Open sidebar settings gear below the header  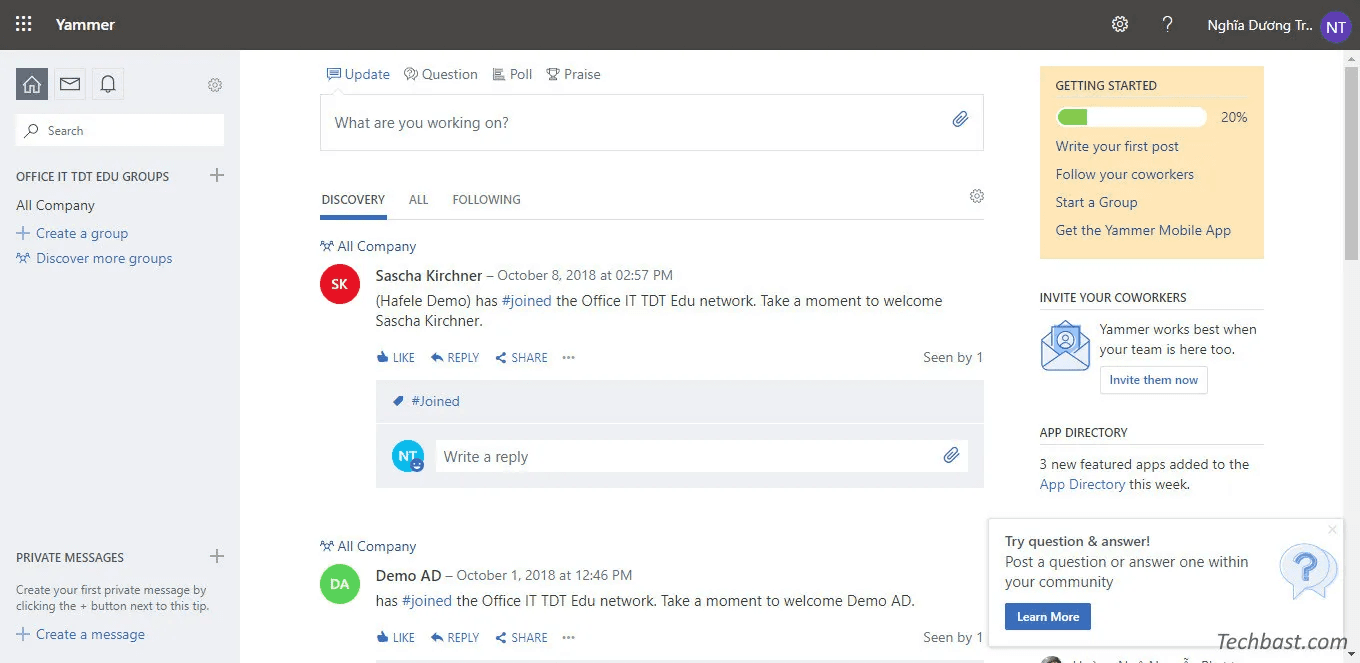[x=215, y=85]
